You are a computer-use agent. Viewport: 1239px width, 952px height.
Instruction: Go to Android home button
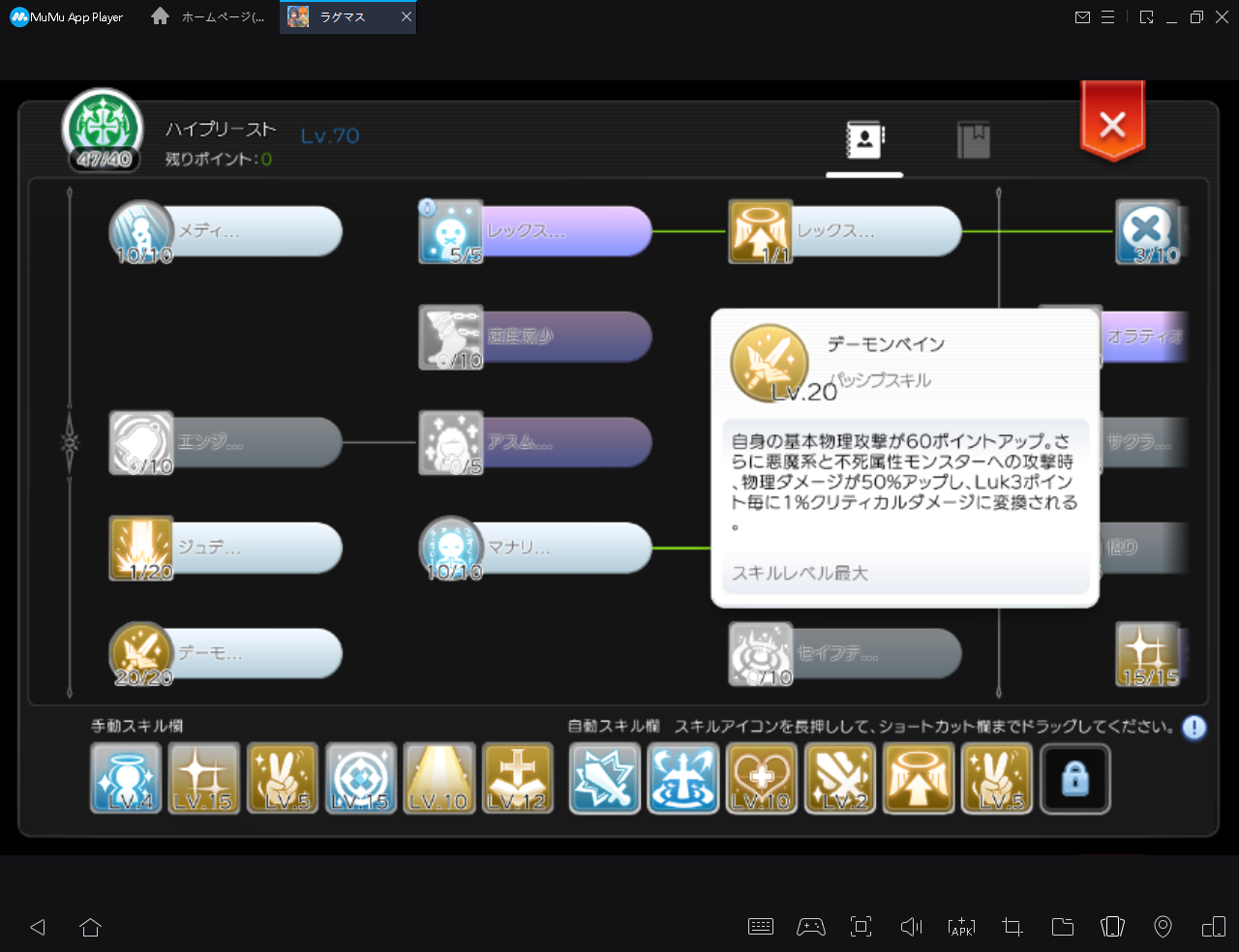point(91,927)
